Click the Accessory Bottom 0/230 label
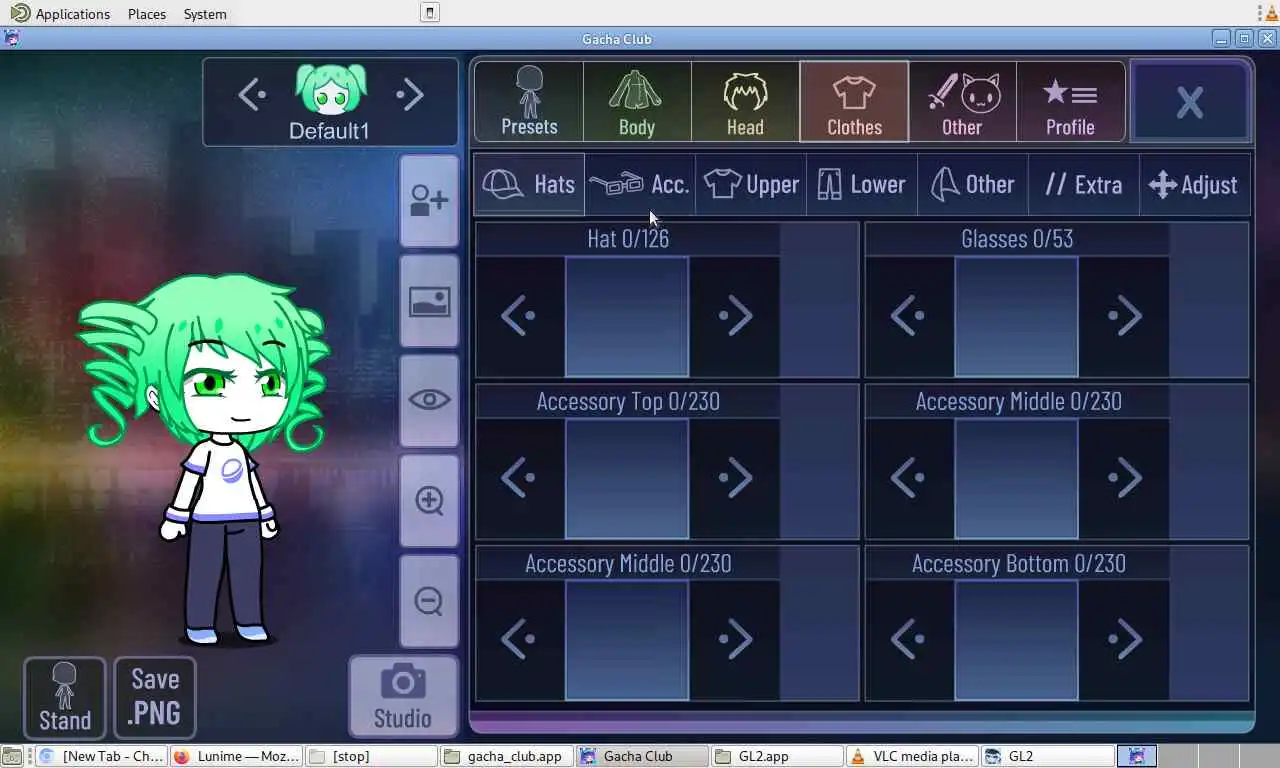 tap(1018, 563)
